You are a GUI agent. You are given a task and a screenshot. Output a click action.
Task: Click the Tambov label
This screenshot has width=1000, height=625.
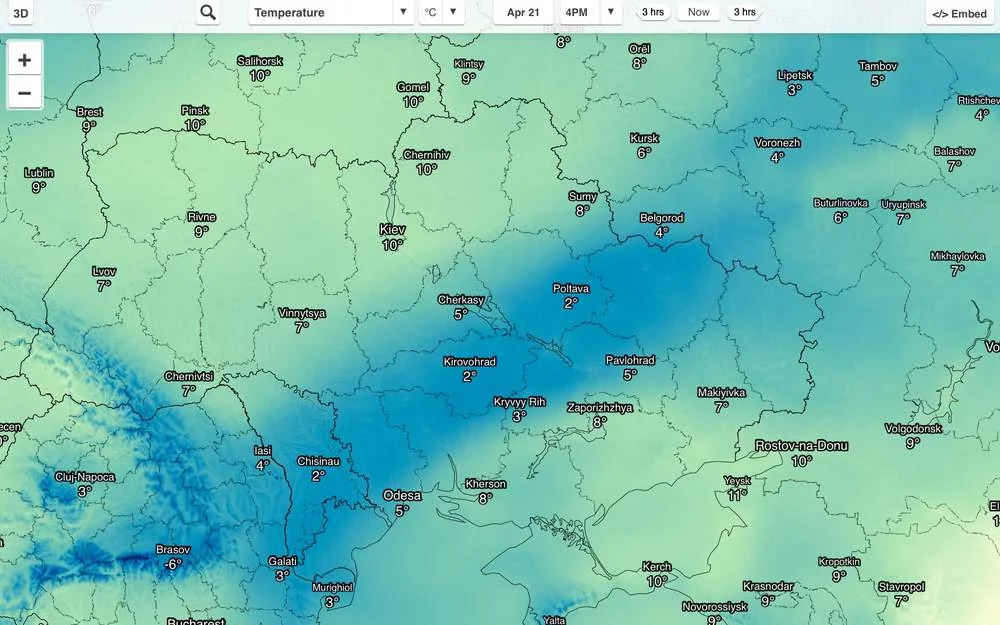878,66
